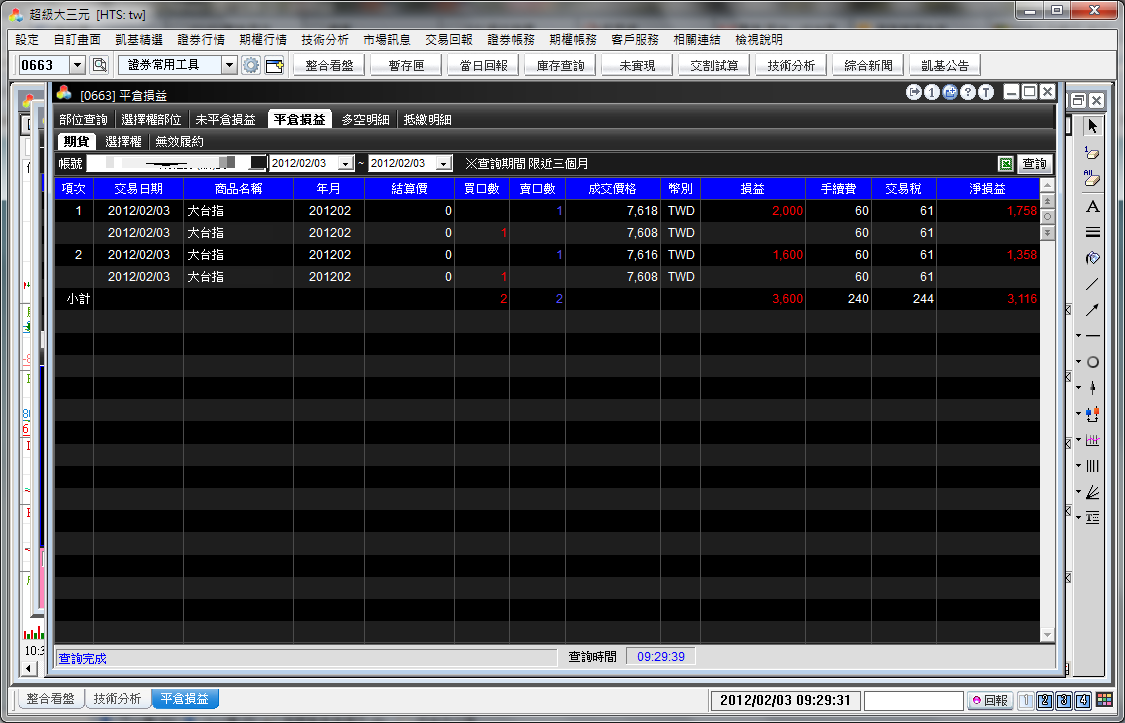1125x723 pixels.
Task: Open the line thickness tool
Action: click(1092, 232)
